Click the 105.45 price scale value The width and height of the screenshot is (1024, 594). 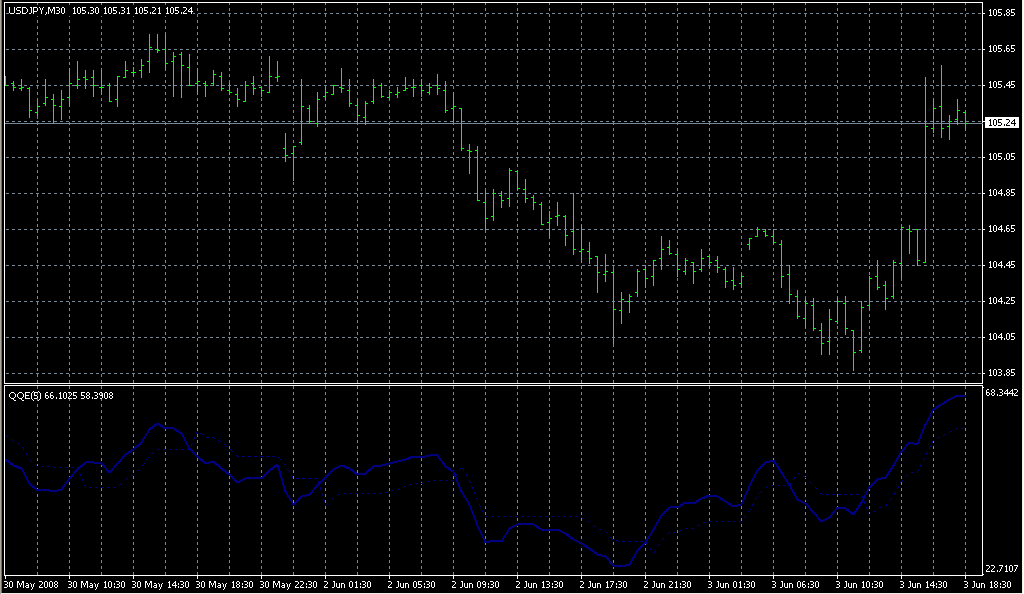[1000, 85]
